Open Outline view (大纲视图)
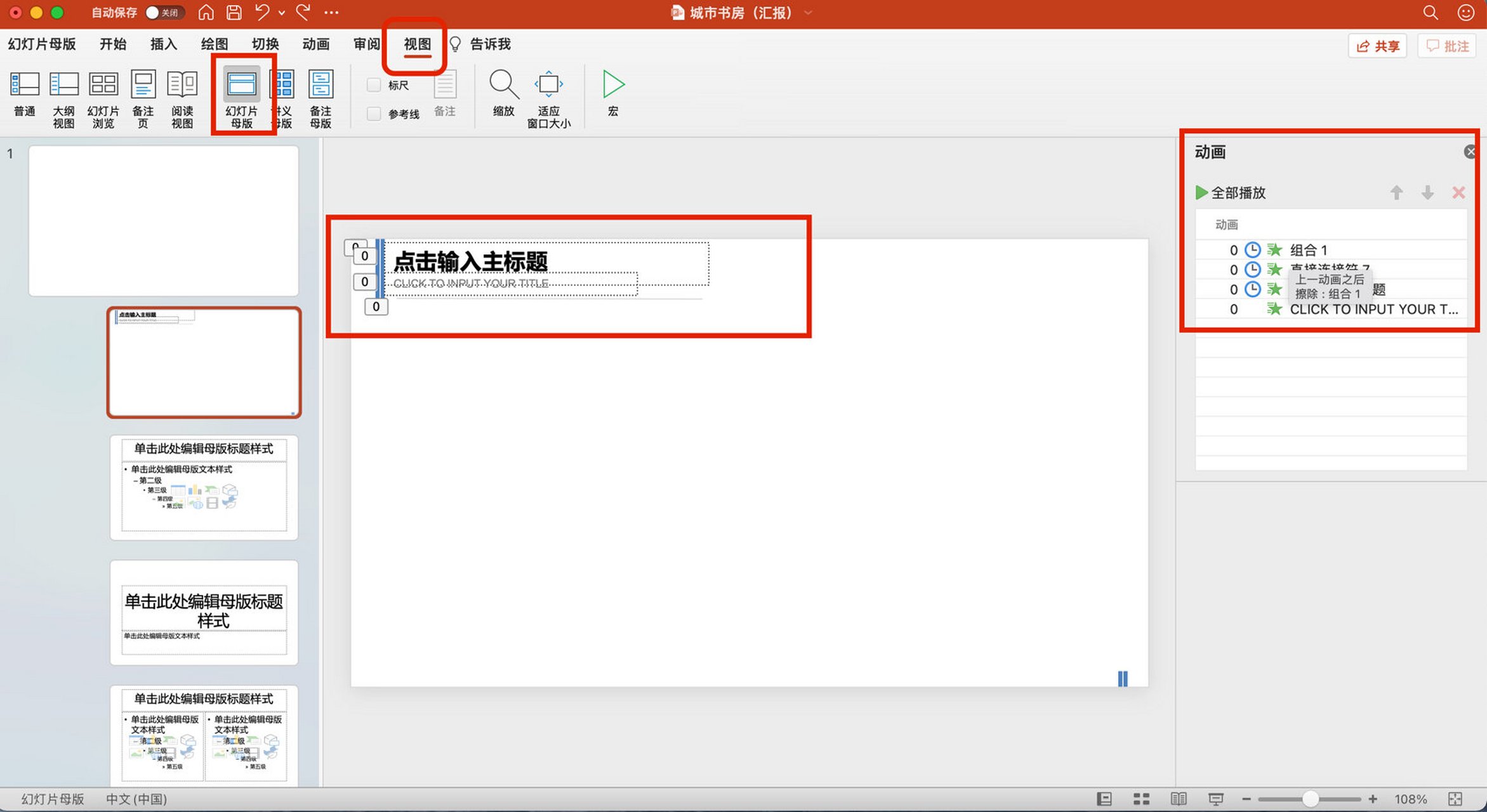1487x812 pixels. point(63,99)
